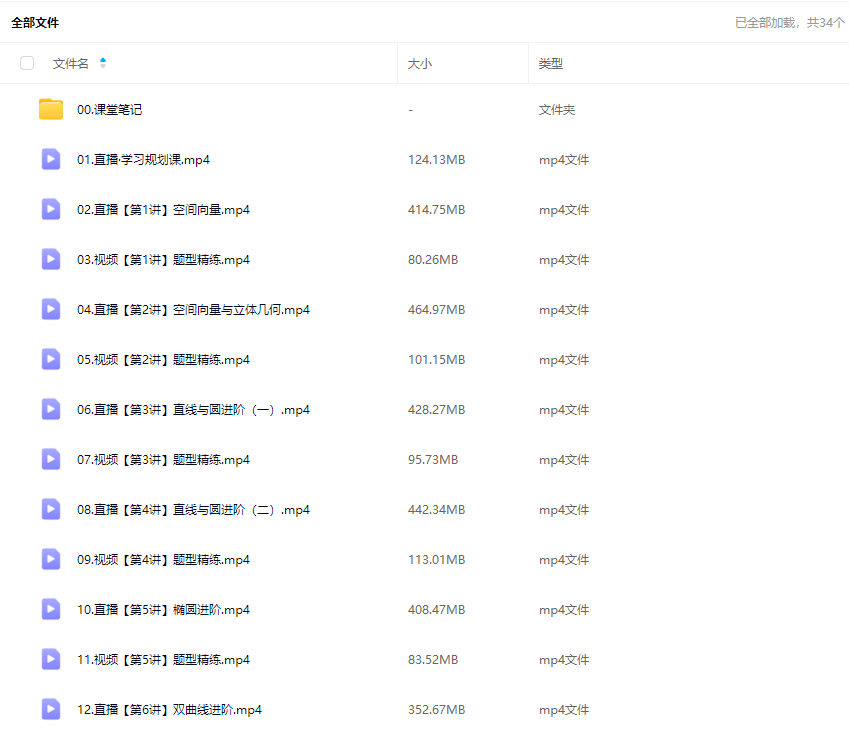Screen dimensions: 849x729
Task: Sort list by 文件名 column header
Action: click(71, 63)
